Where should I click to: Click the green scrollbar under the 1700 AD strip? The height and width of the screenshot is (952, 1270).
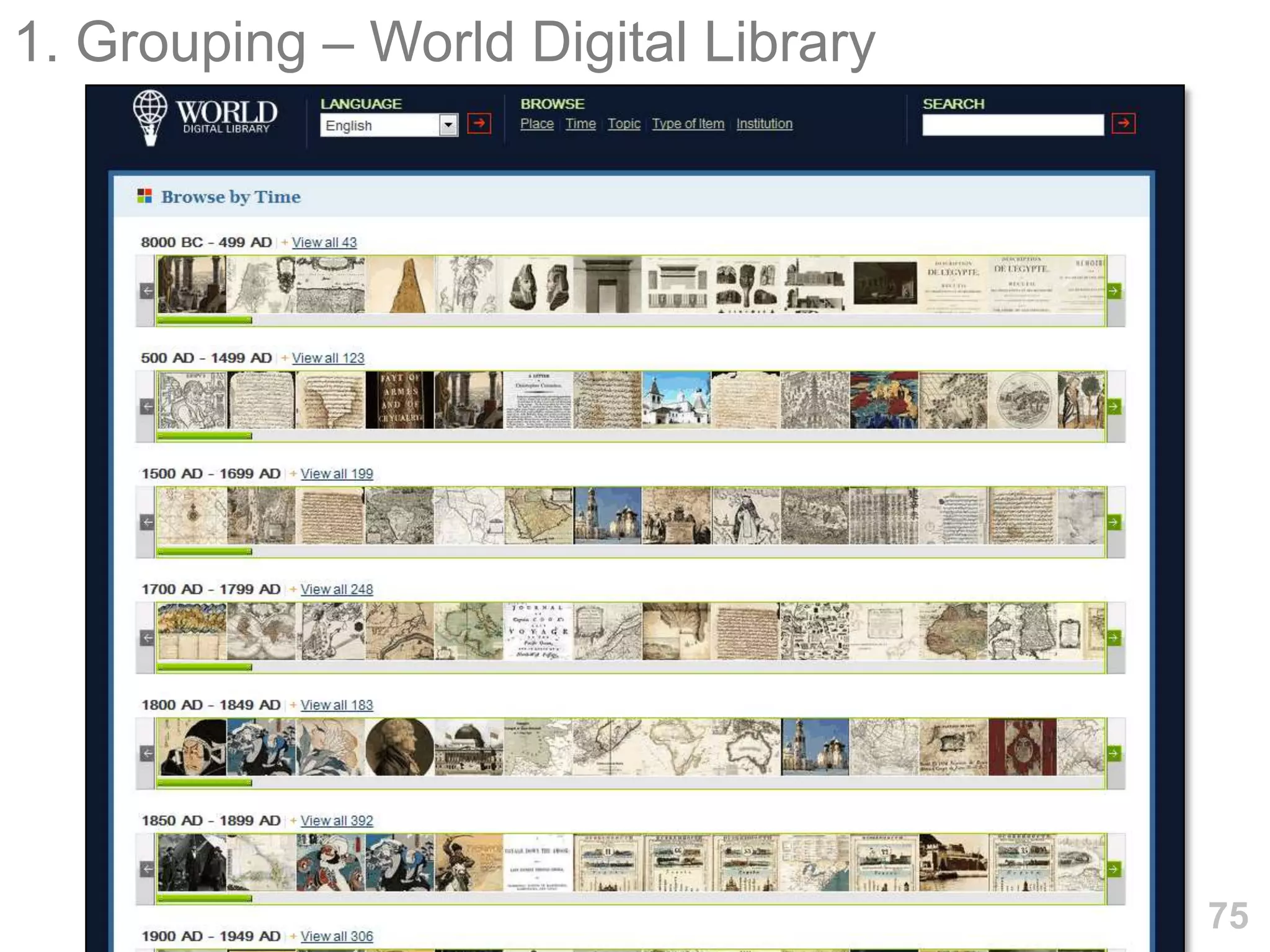point(205,667)
